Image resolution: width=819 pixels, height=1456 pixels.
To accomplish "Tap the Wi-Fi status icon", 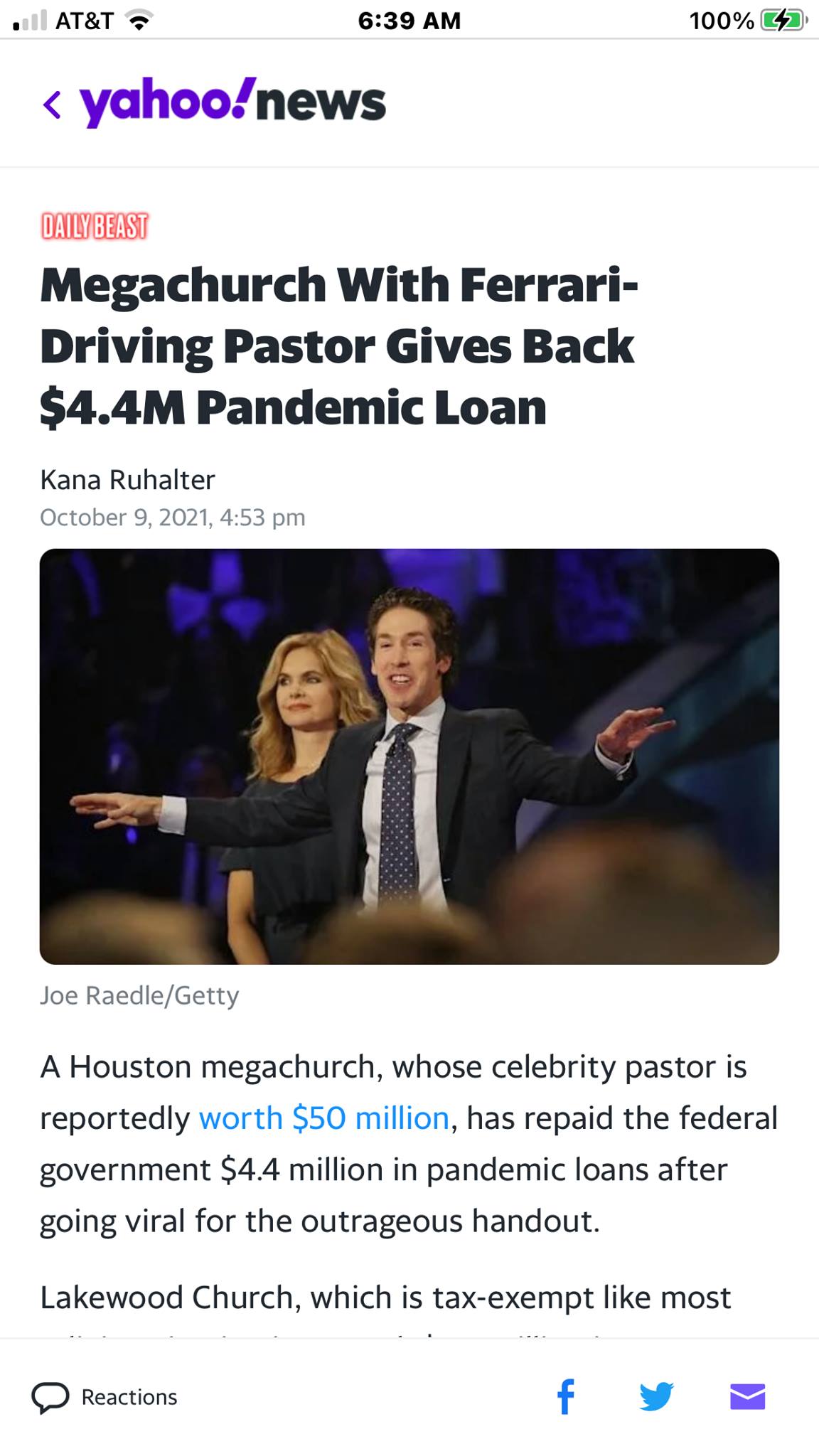I will pos(140,21).
